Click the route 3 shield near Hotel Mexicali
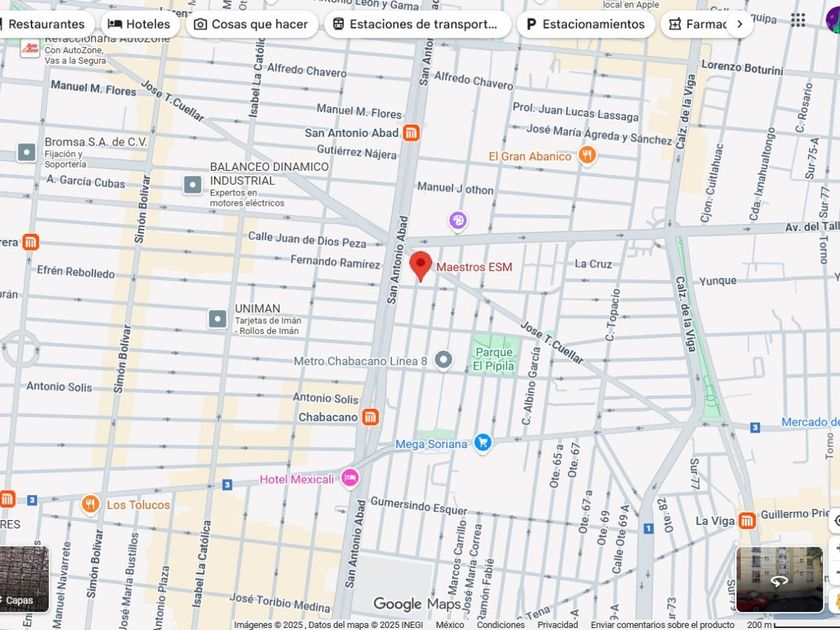840x630 pixels. [227, 485]
